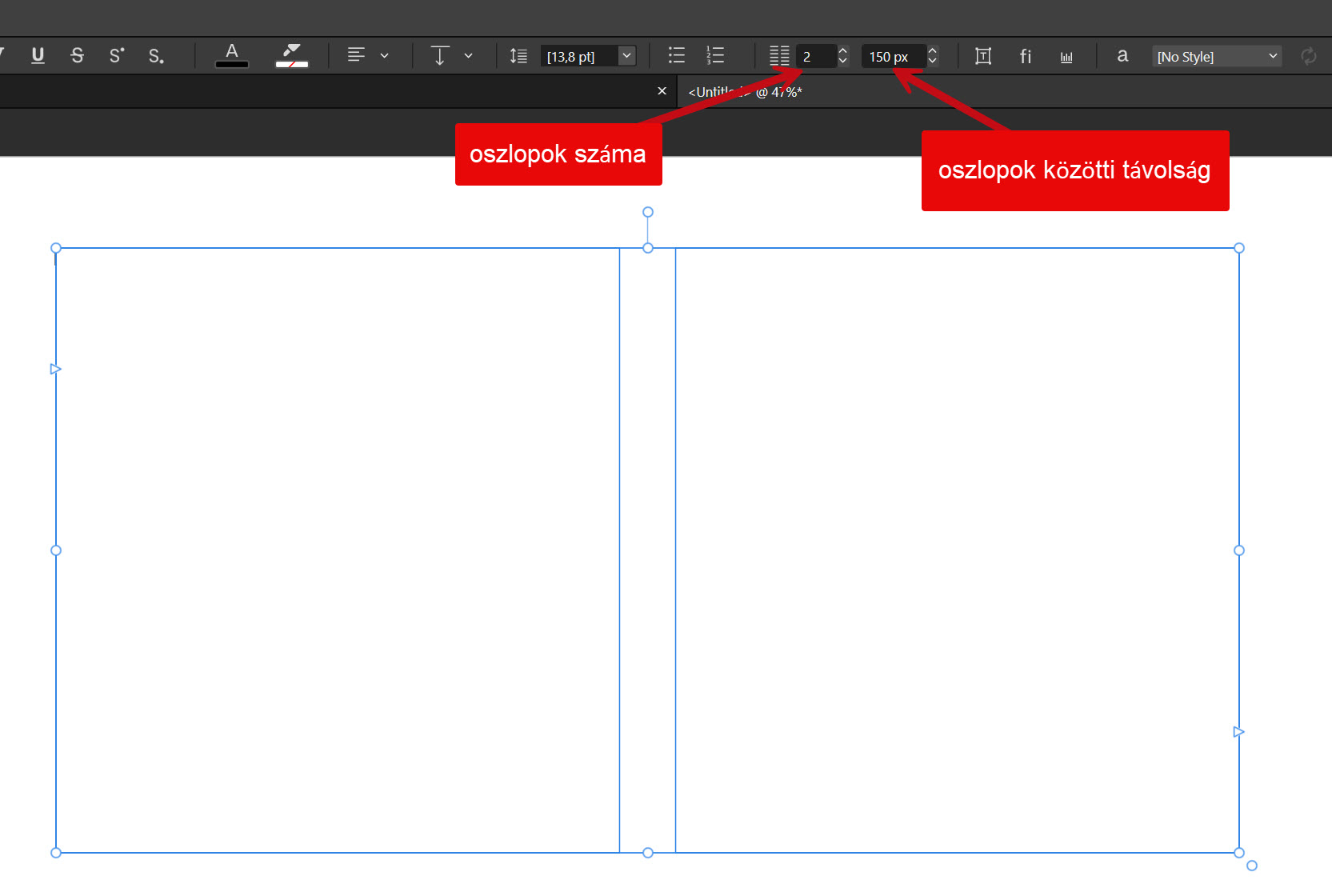Click the top-right corner frame handle

click(x=1239, y=248)
